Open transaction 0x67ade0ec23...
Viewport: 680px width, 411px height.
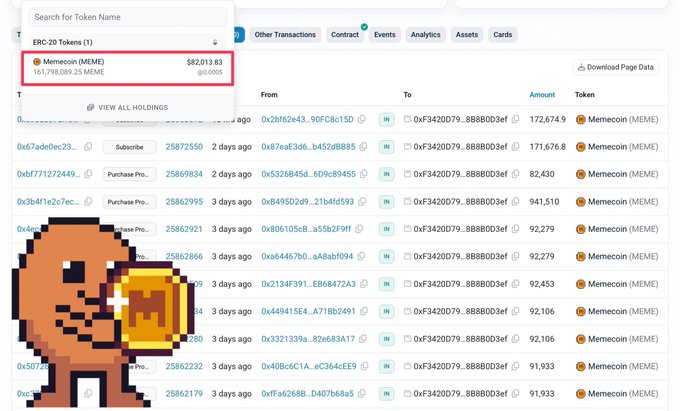tap(47, 147)
